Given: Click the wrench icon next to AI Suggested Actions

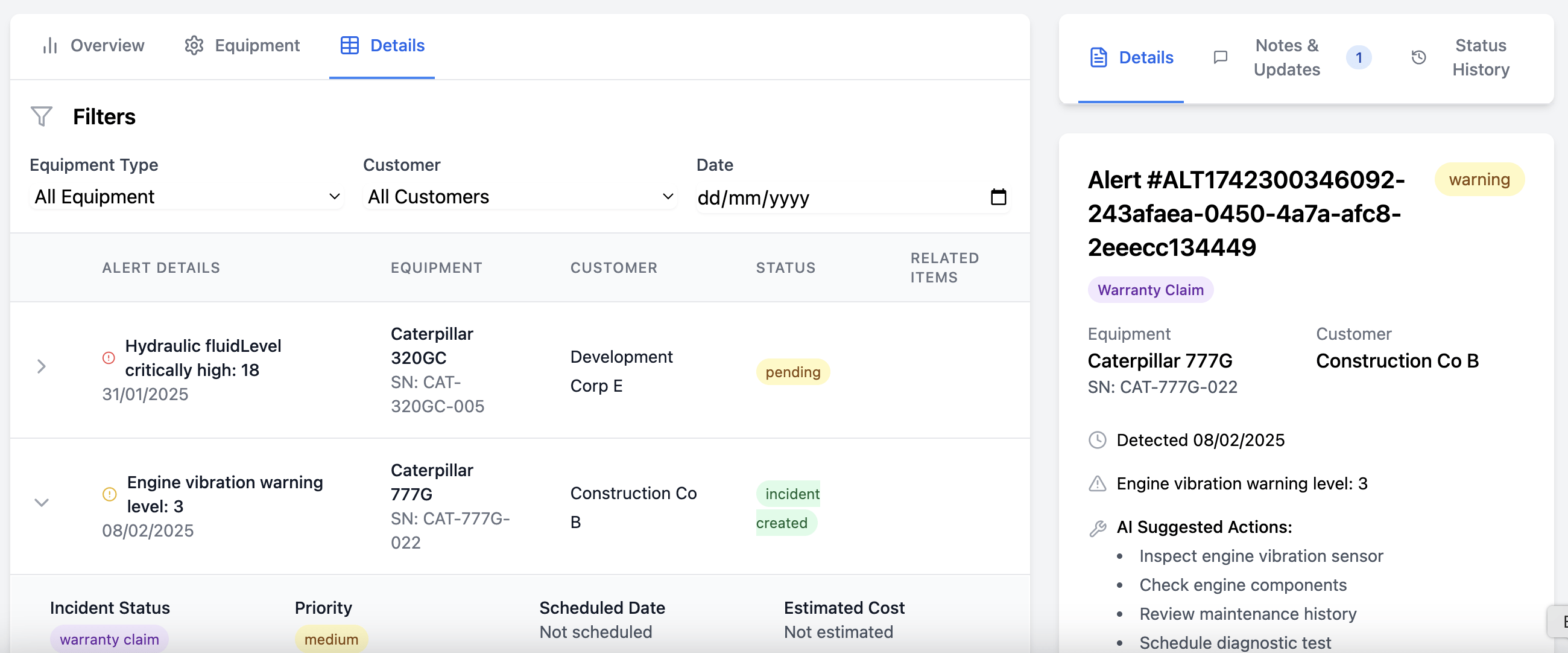Looking at the screenshot, I should coord(1098,527).
